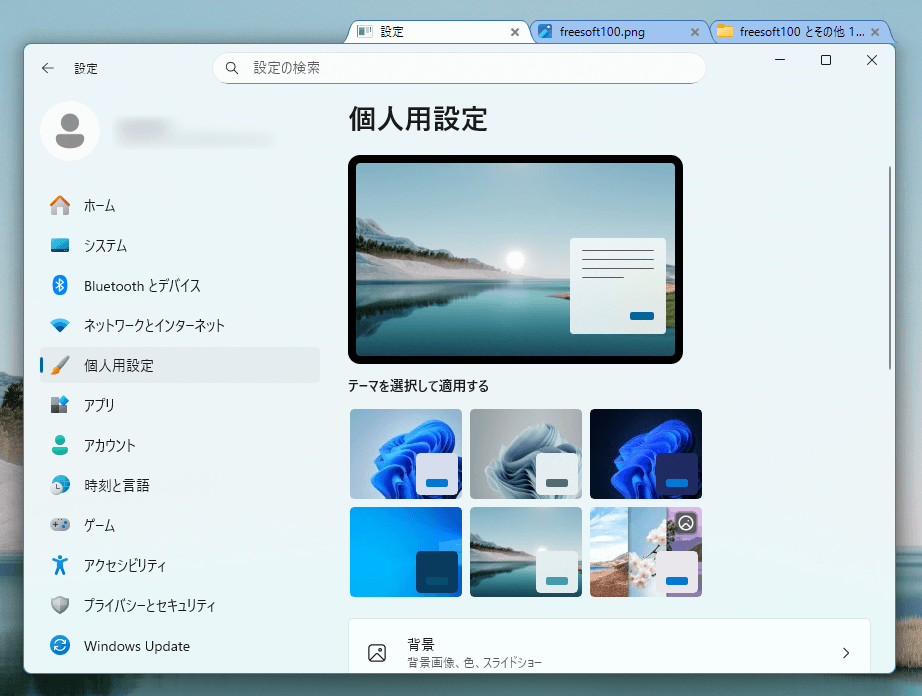Switch to freesoft100 とその他 folder tab

point(790,32)
